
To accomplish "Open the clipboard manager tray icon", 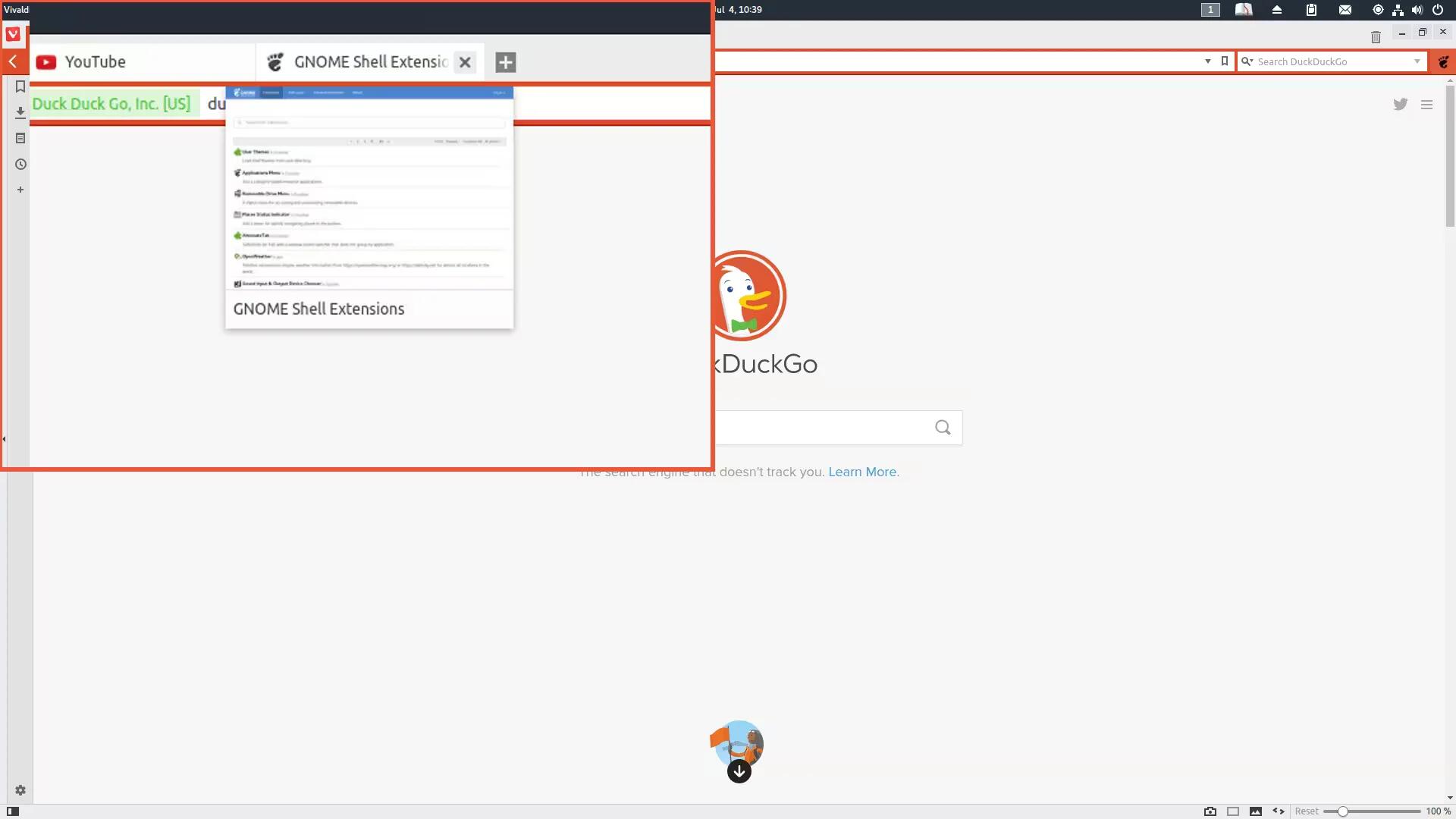I will (x=1311, y=10).
